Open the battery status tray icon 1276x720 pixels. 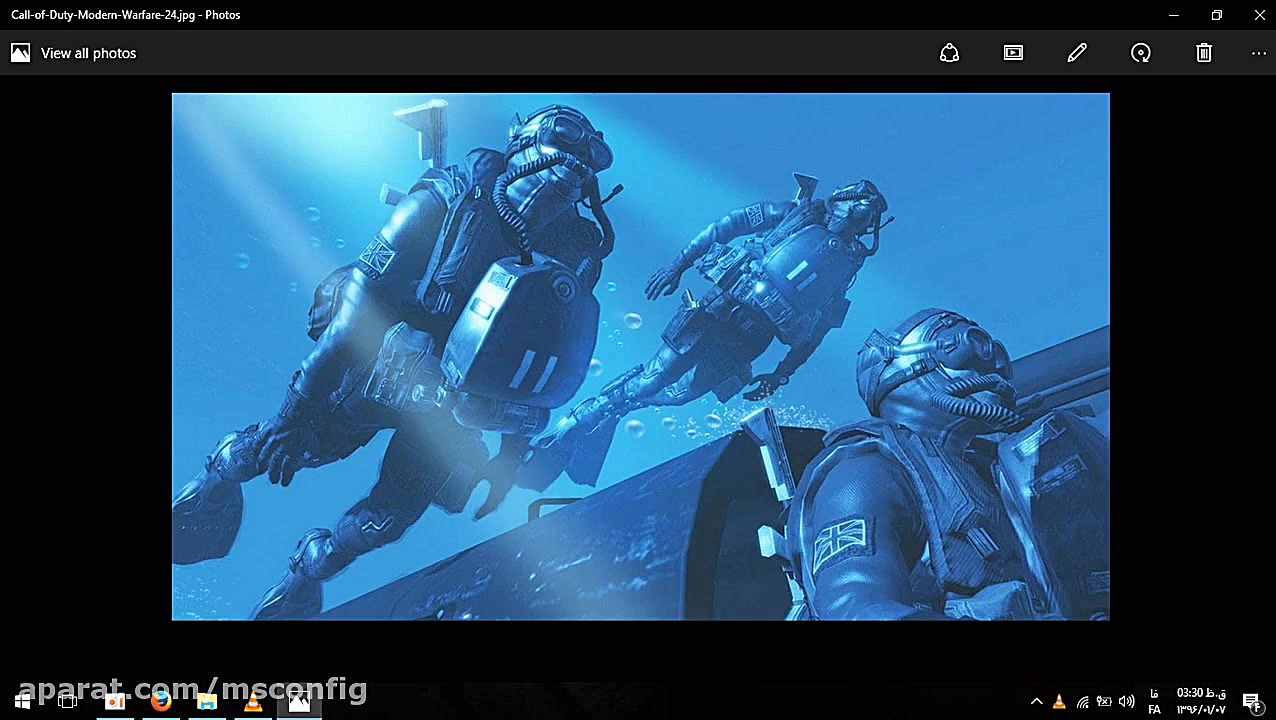1104,702
